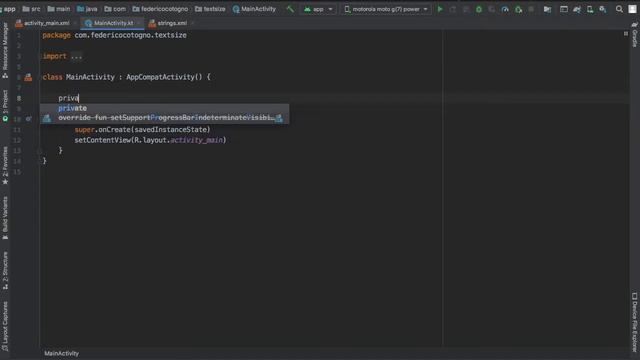Viewport: 640px width, 360px height.
Task: Collapse the onCreate fold marker on line 13
Action: click(x=40, y=151)
